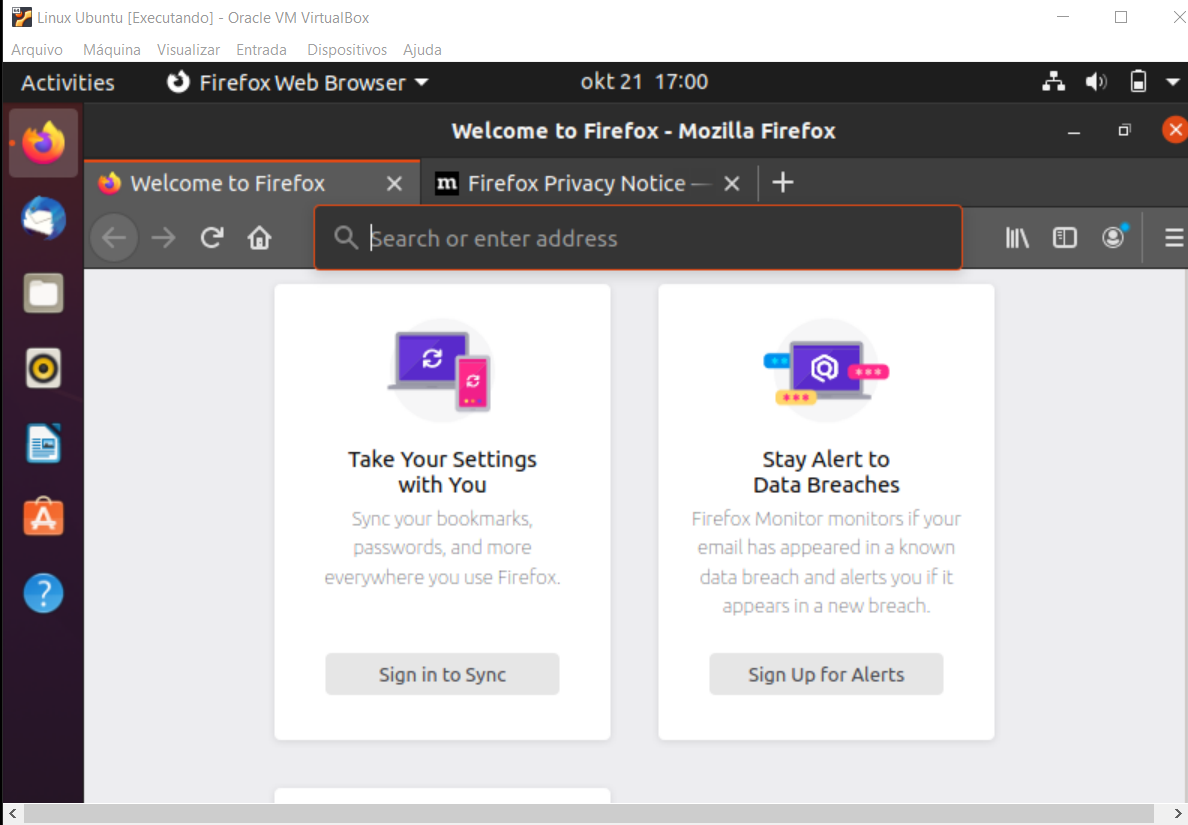Image resolution: width=1188 pixels, height=825 pixels.
Task: Click the Firefox account profile icon
Action: 1113,237
